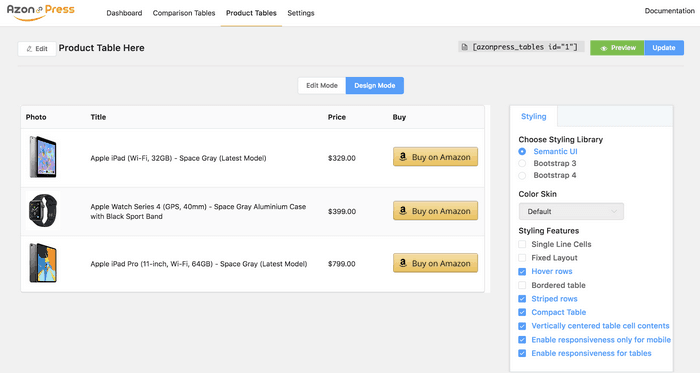This screenshot has width=700, height=373.
Task: Uncheck Compact Table option
Action: 522,312
